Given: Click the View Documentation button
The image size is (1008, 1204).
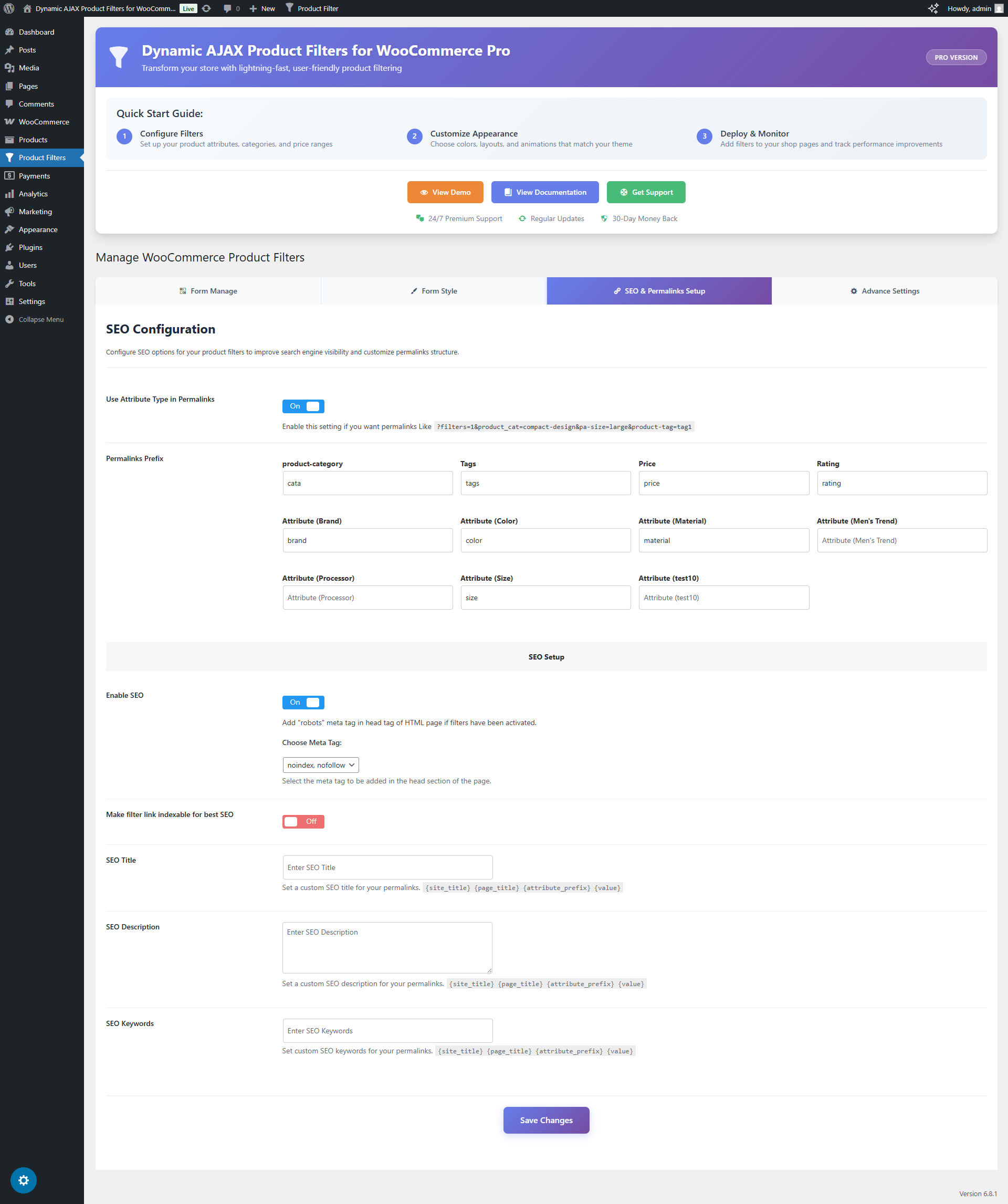Looking at the screenshot, I should tap(545, 193).
